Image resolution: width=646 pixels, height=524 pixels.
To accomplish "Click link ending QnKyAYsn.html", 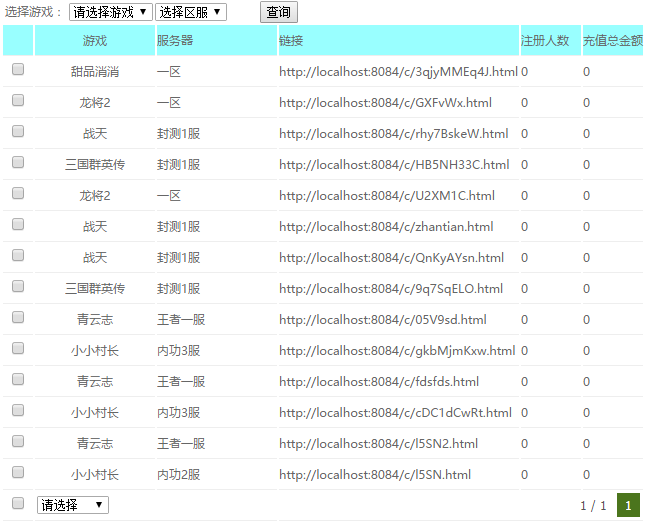I will point(391,257).
